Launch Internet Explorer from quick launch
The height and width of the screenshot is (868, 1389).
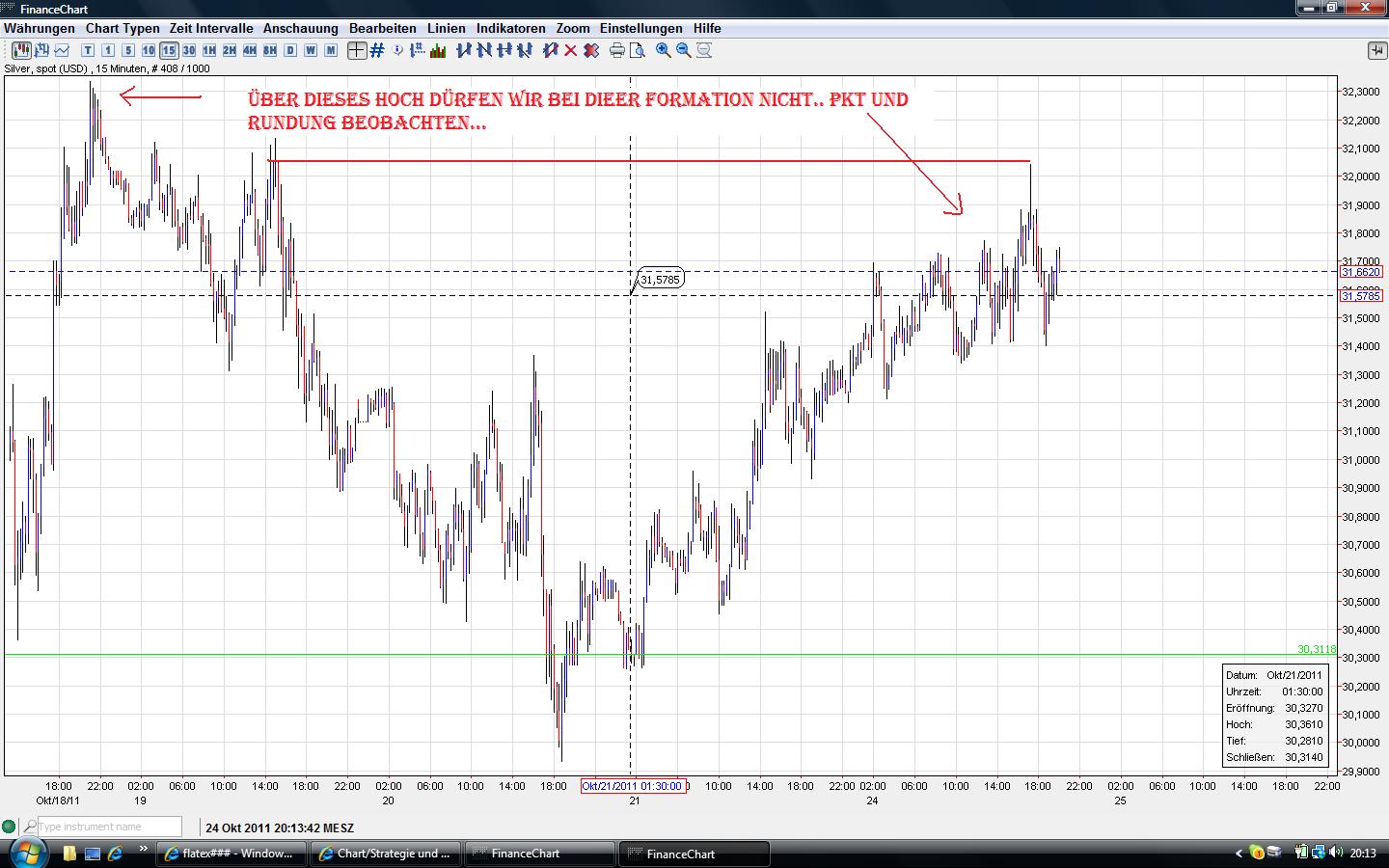[x=115, y=854]
